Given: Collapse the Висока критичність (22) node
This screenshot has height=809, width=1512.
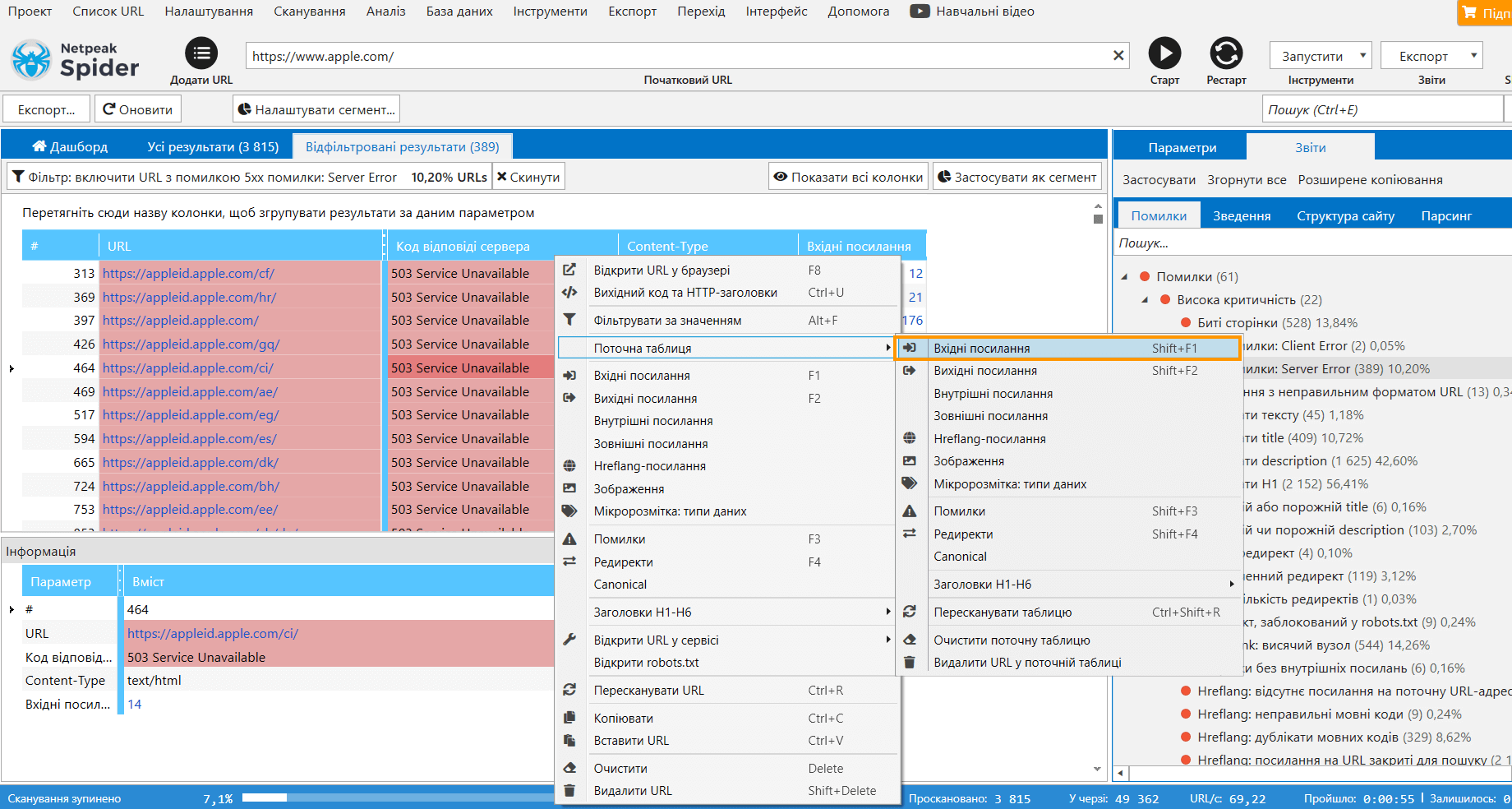Looking at the screenshot, I should coord(1145,300).
